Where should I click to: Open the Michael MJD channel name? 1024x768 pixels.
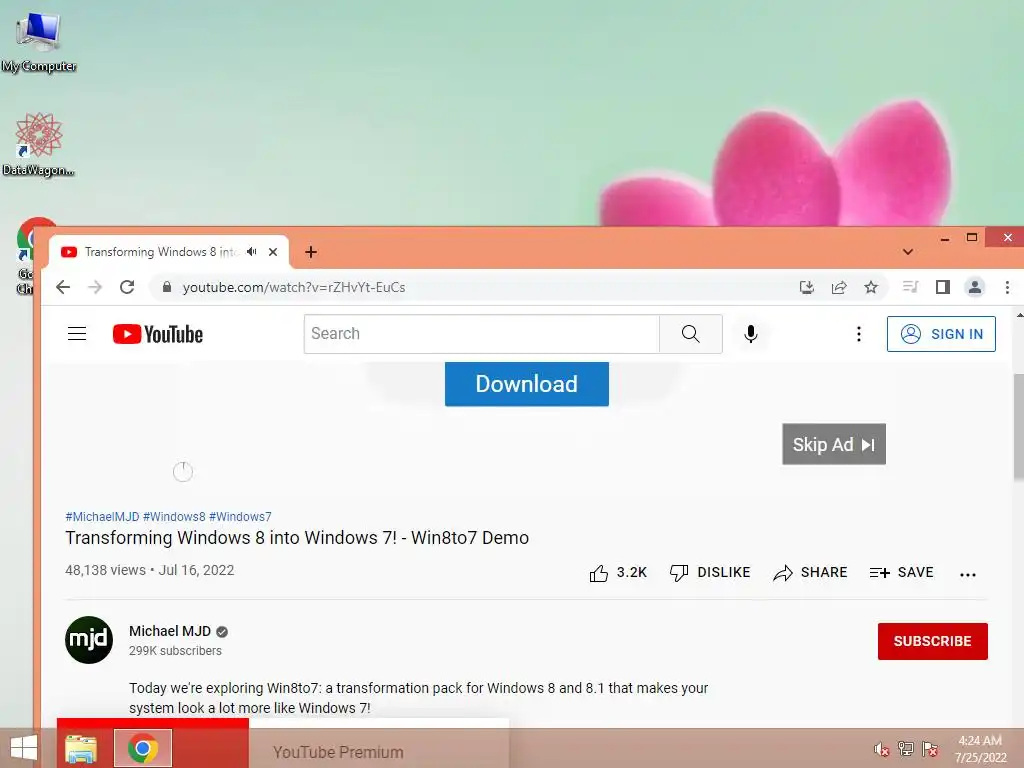coord(170,632)
